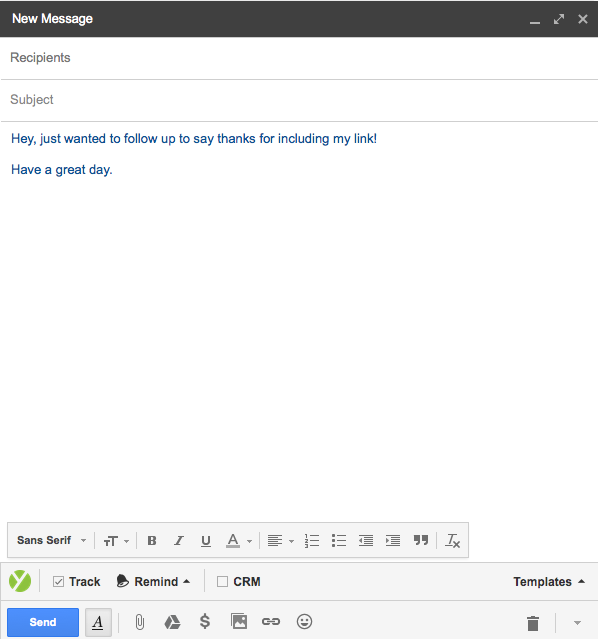Insert a bulleted list
Viewport: 598px width, 639px height.
pyautogui.click(x=339, y=541)
